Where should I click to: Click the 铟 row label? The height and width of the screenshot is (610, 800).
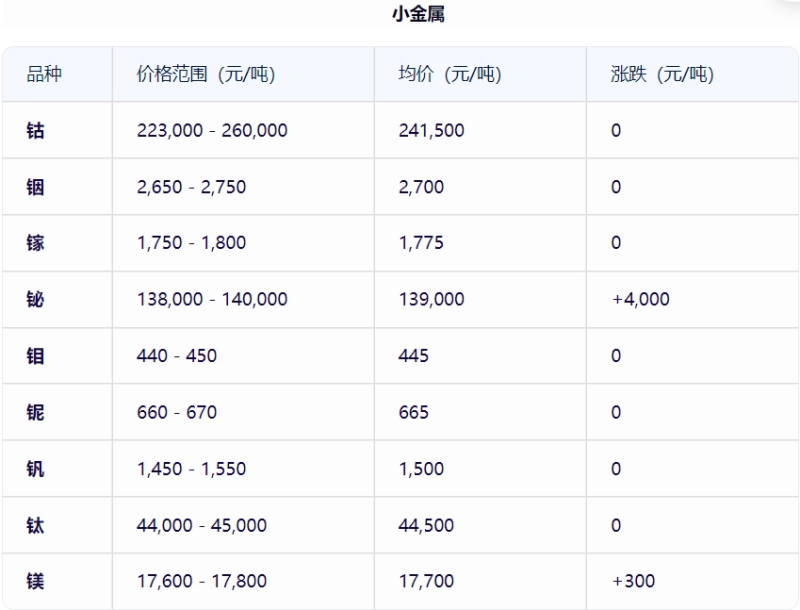[36, 187]
